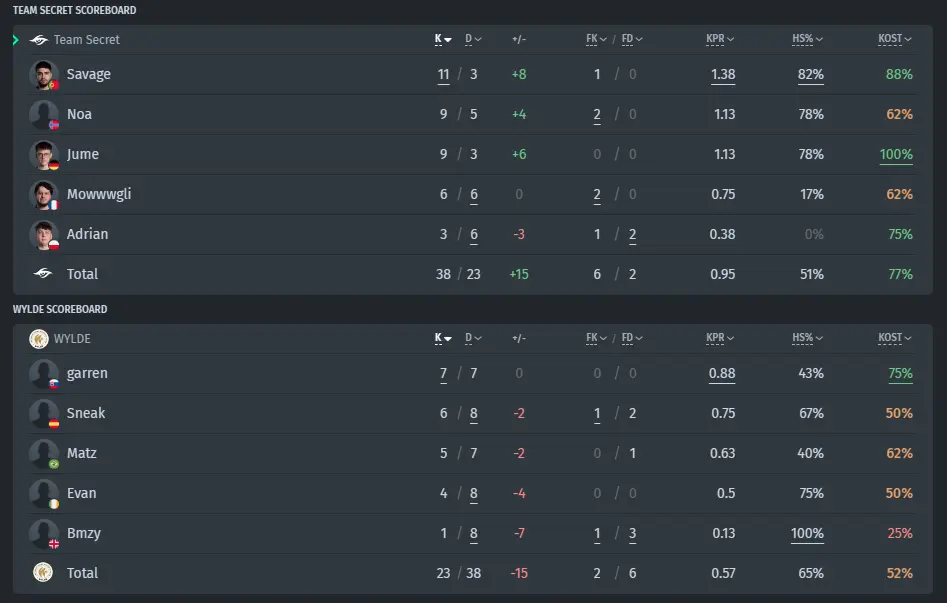The width and height of the screenshot is (947, 603).
Task: Click garren's default avatar
Action: pos(43,374)
